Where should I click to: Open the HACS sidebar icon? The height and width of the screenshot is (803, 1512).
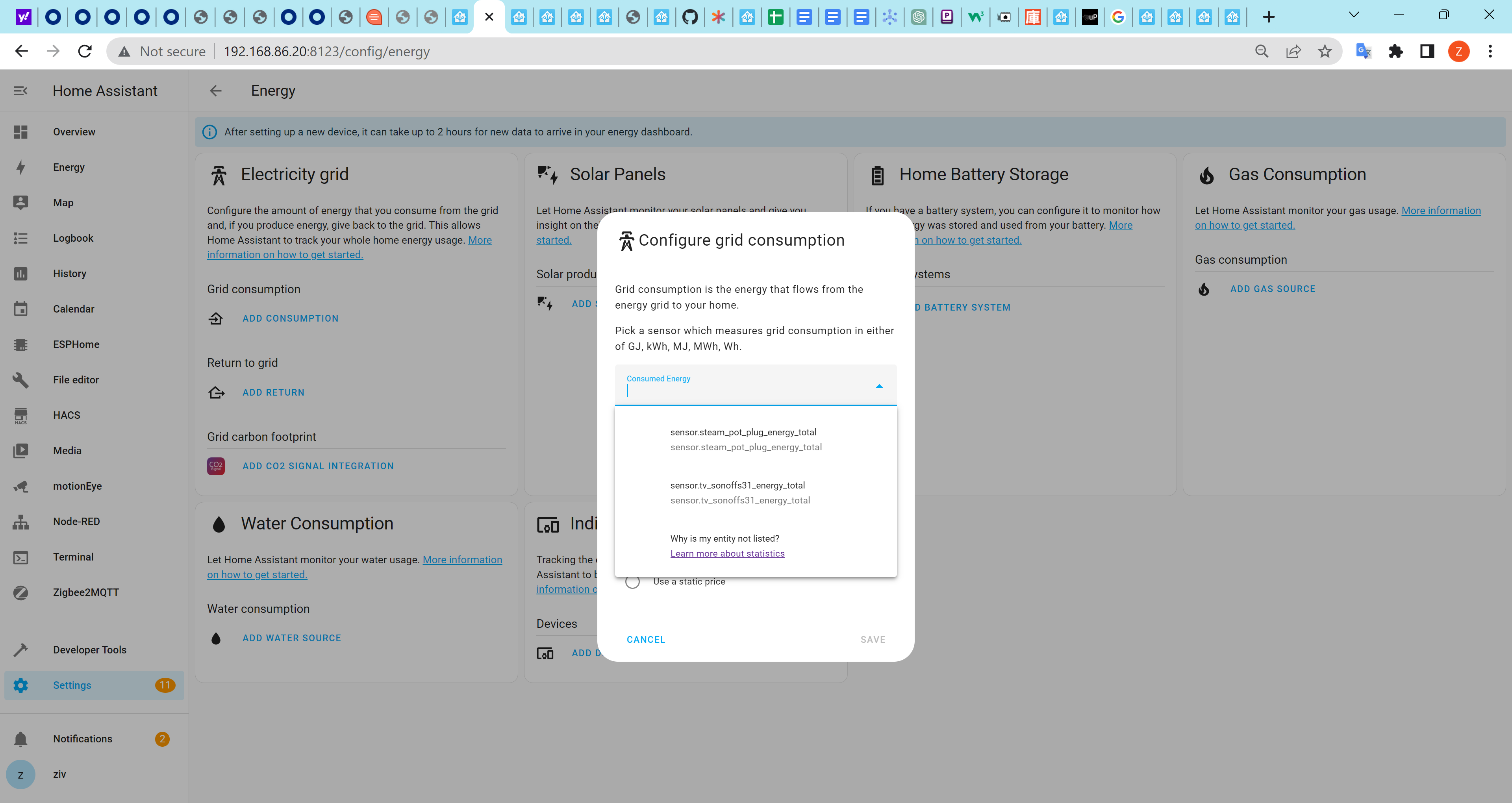20,416
